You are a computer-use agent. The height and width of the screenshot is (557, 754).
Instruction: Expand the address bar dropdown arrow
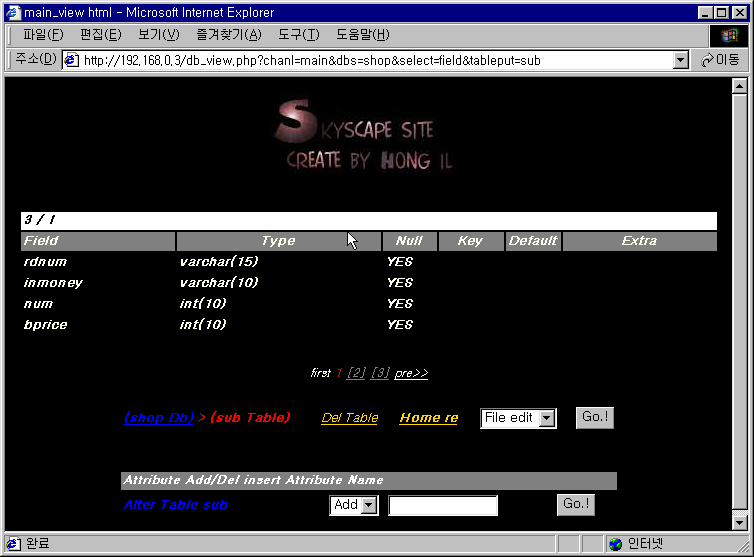tap(680, 60)
